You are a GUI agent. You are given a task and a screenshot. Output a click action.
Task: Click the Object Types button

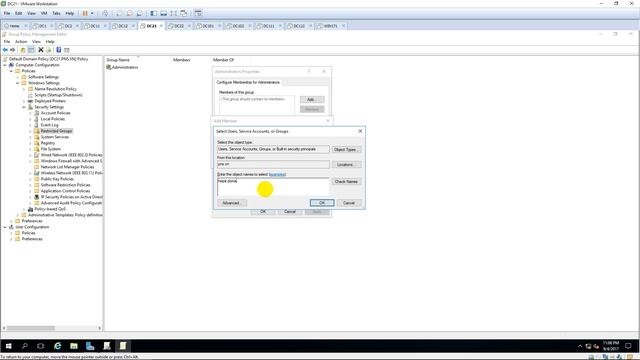pos(346,150)
